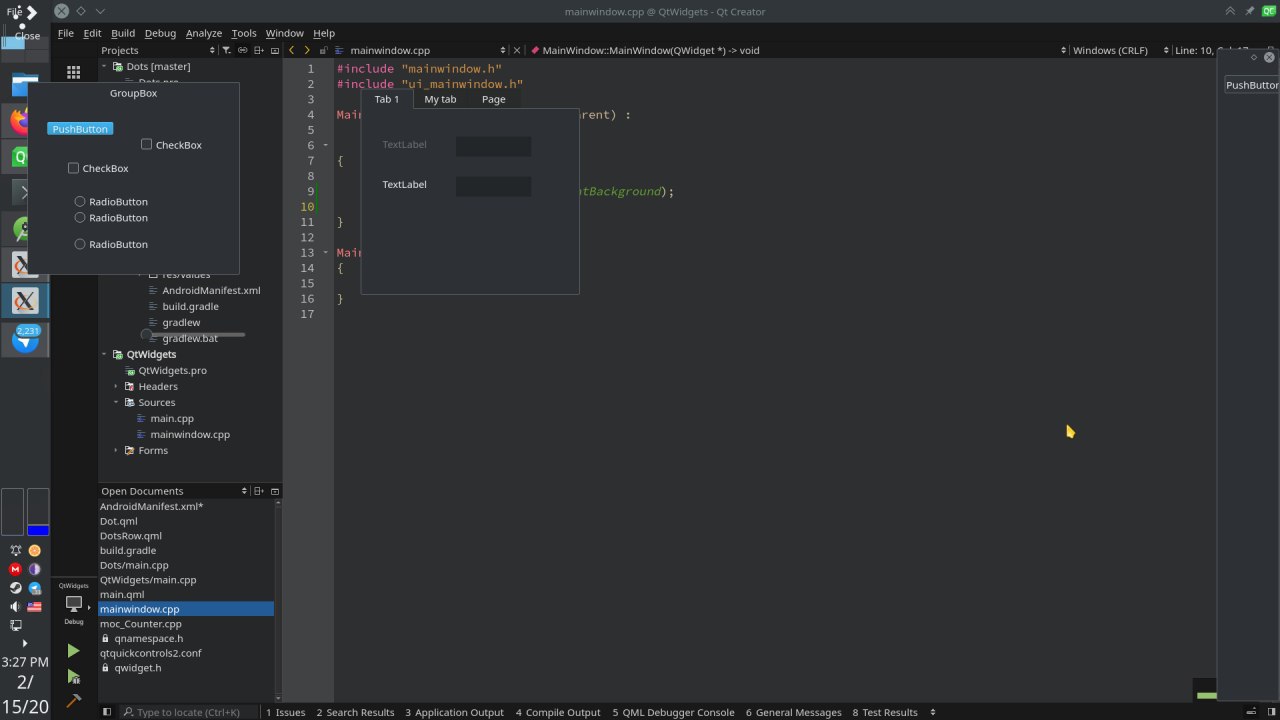Click the filter tree icon in Projects panel
1280x720 pixels.
(x=227, y=50)
